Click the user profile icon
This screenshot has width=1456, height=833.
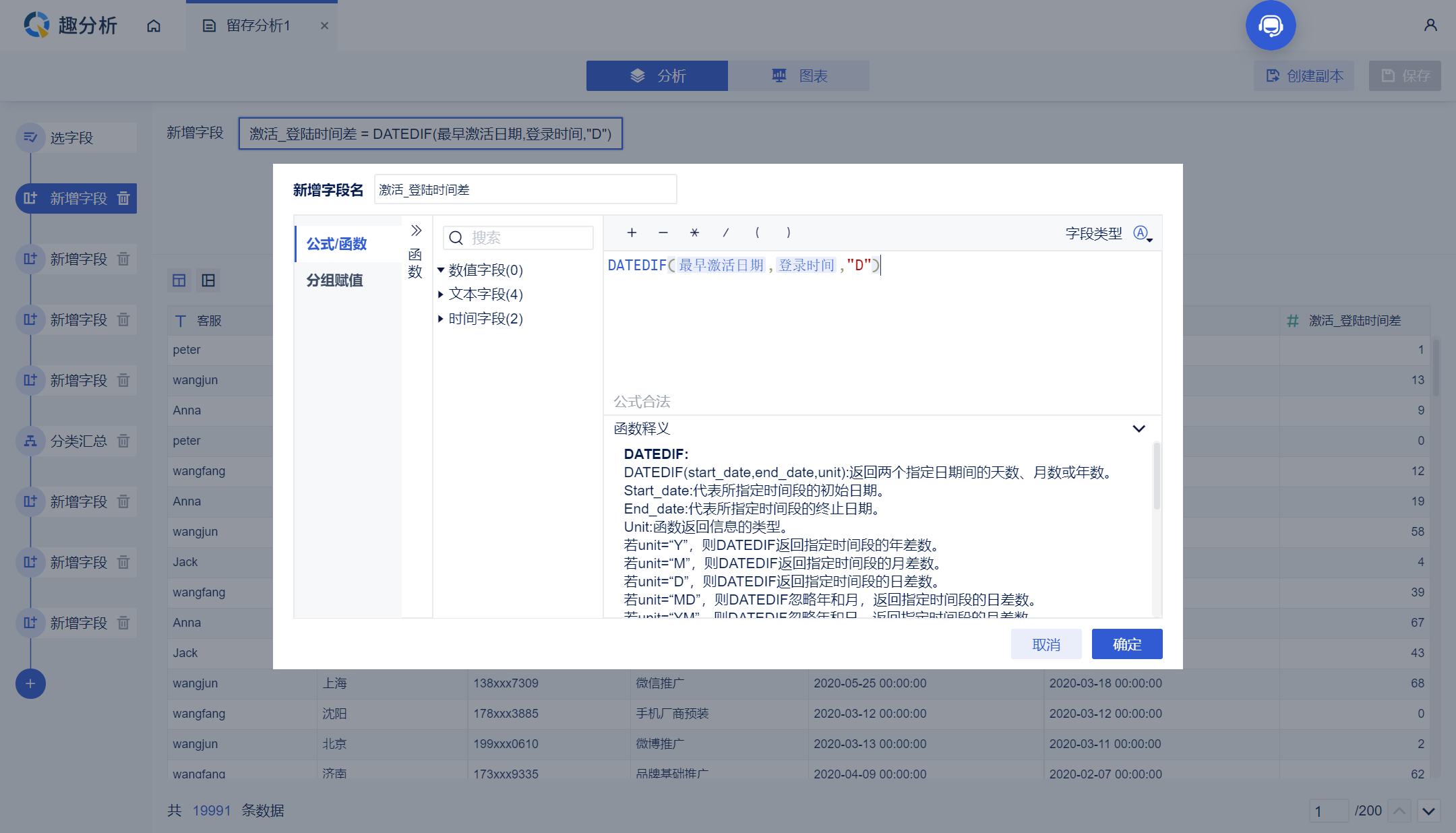tap(1430, 25)
